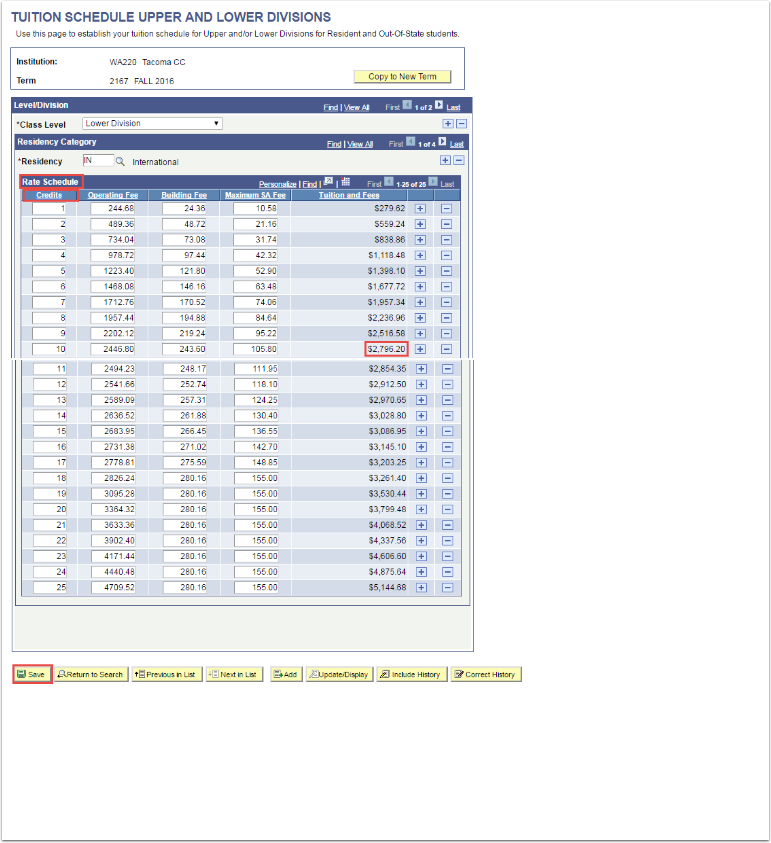Delete the credit 10 rate row
The image size is (771, 843).
pyautogui.click(x=446, y=349)
